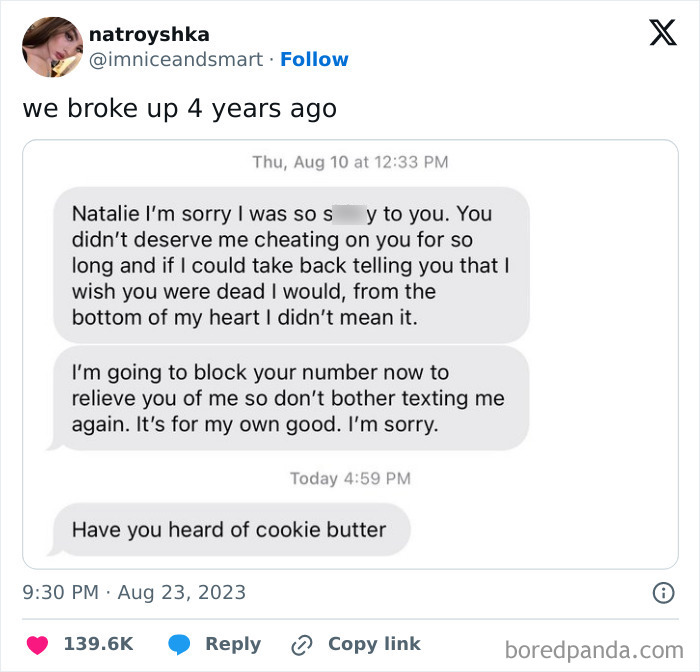The height and width of the screenshot is (672, 700).
Task: Follow the account via Follow link
Action: coord(314,59)
